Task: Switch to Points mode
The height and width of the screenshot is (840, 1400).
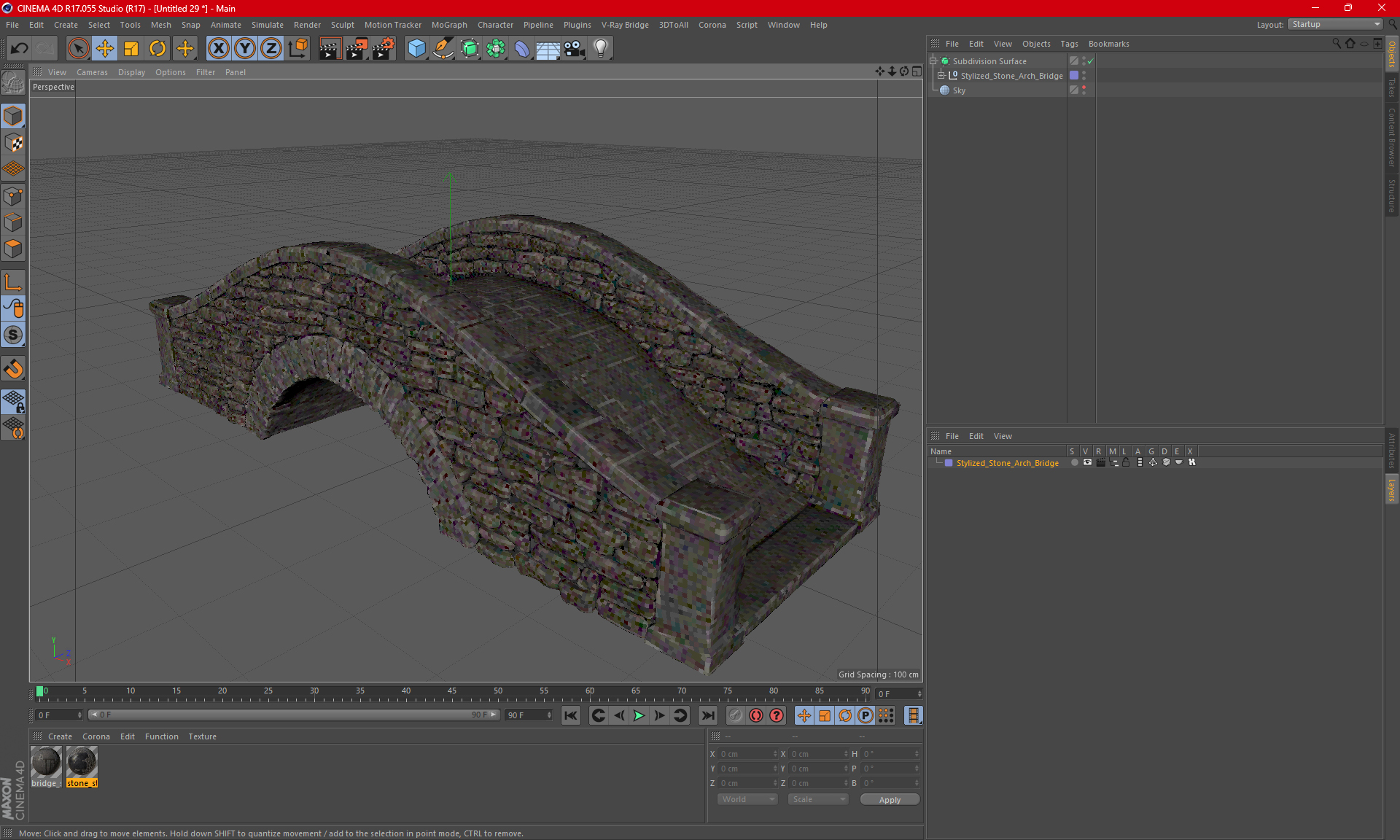Action: click(x=13, y=196)
